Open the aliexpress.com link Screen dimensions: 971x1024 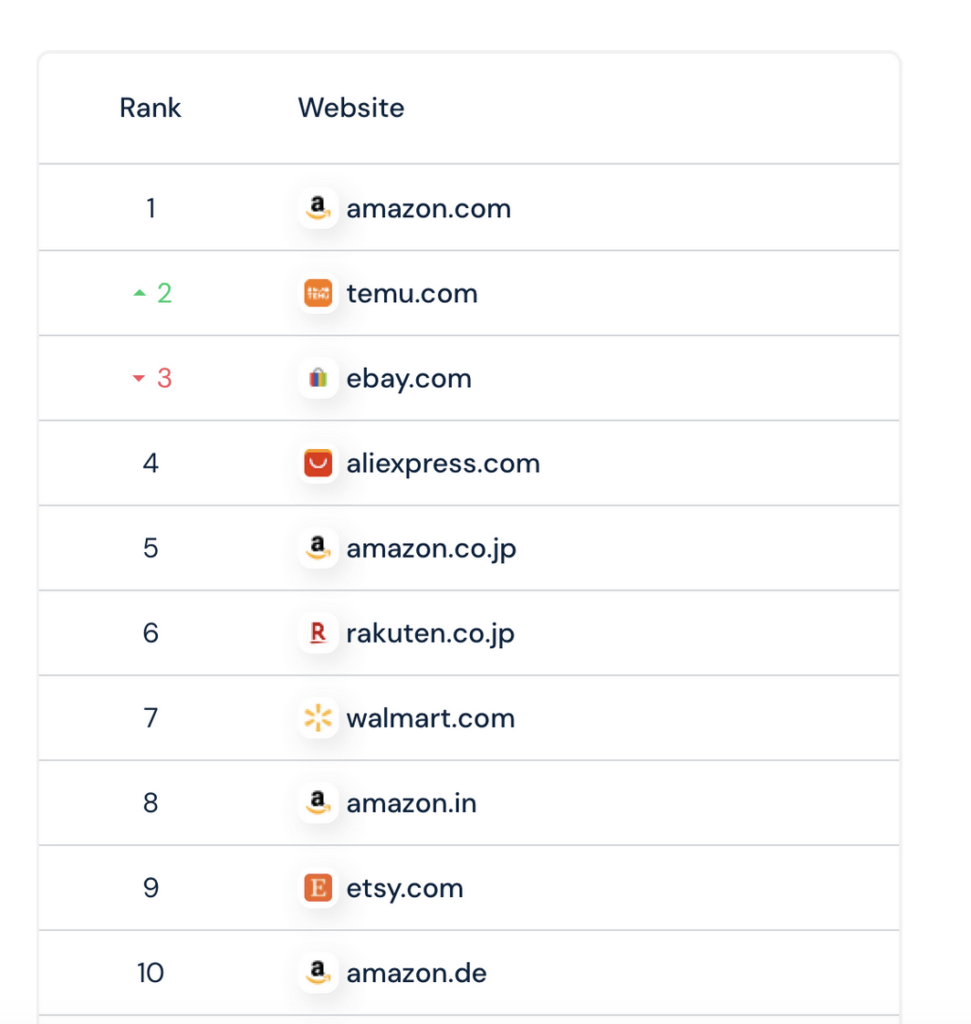(x=443, y=464)
